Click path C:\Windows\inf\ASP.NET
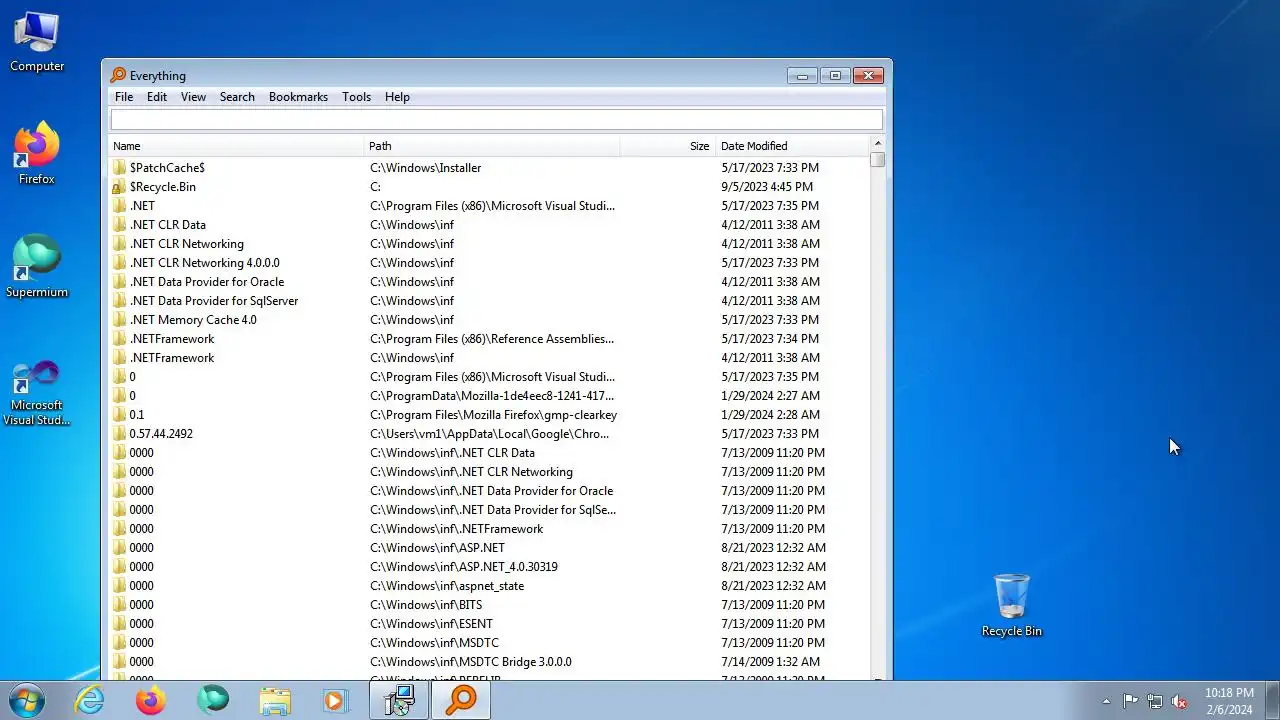 [437, 548]
